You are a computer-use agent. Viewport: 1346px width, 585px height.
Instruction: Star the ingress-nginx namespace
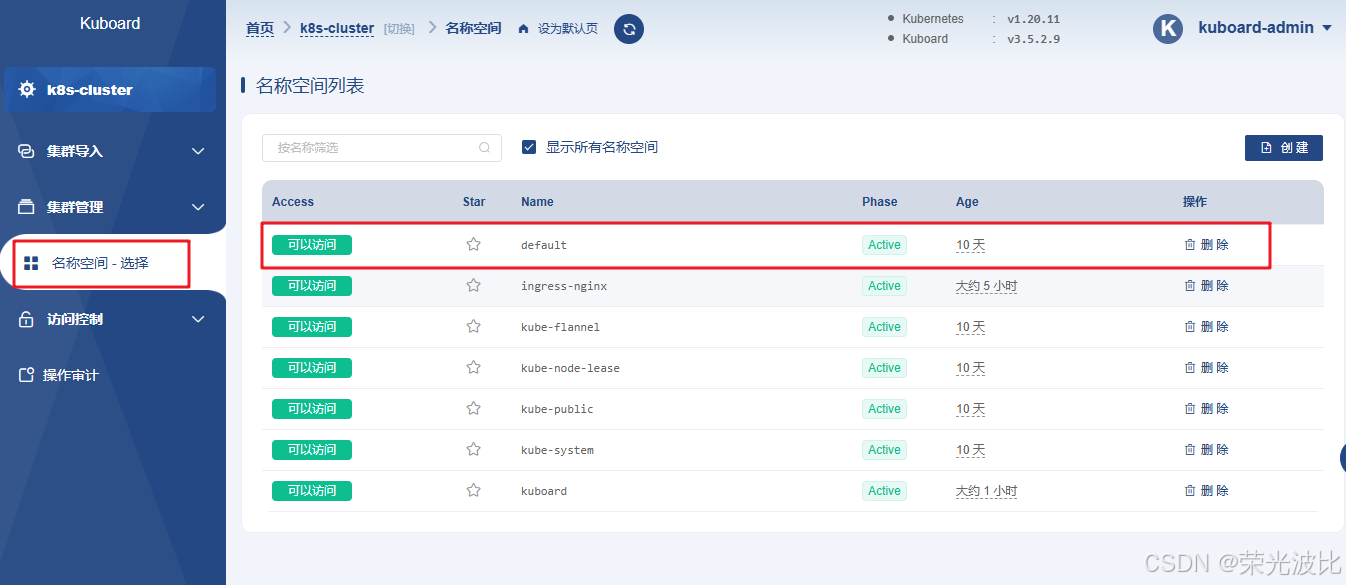pos(474,285)
